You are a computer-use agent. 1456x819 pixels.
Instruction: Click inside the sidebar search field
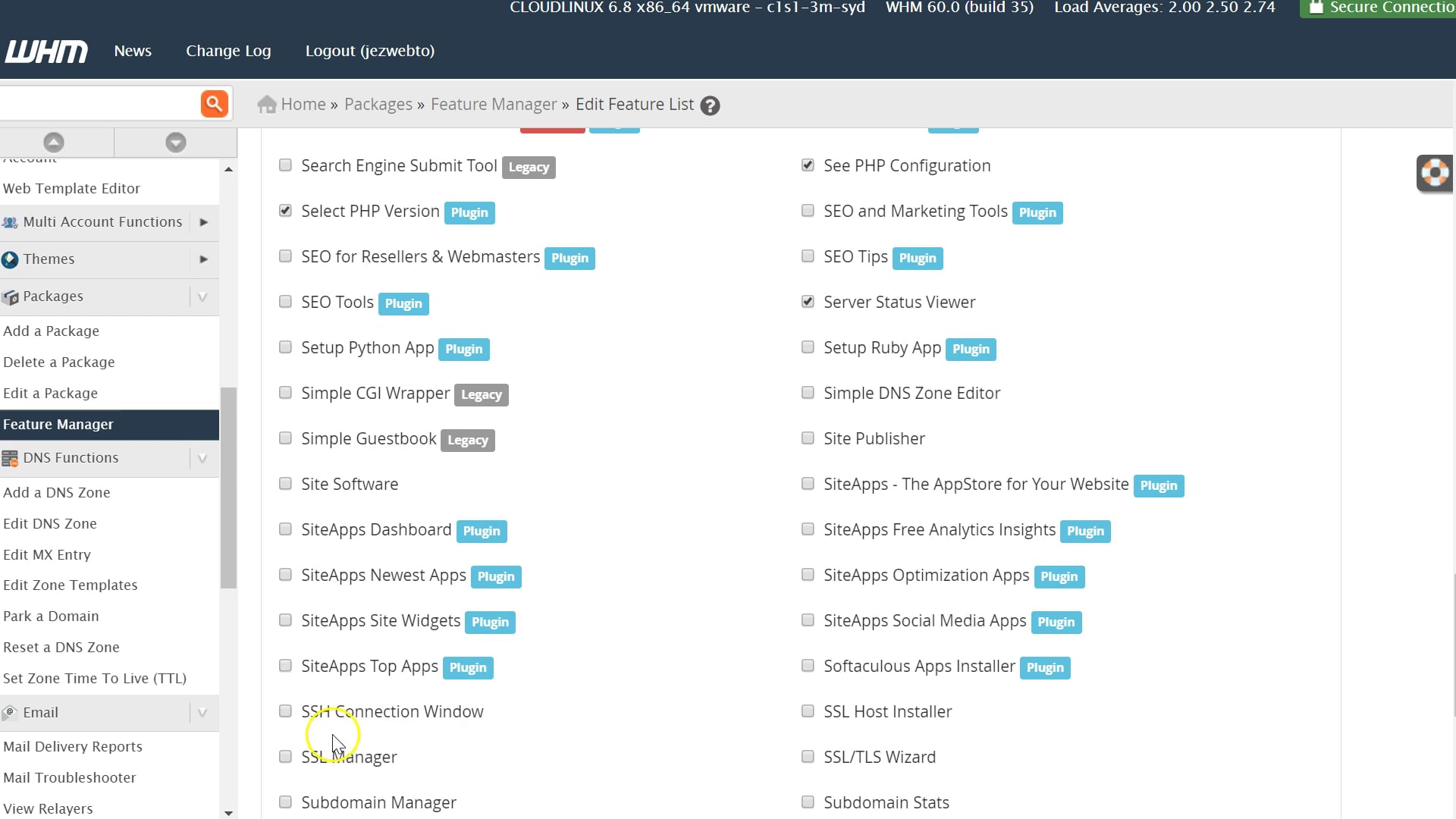[x=99, y=103]
